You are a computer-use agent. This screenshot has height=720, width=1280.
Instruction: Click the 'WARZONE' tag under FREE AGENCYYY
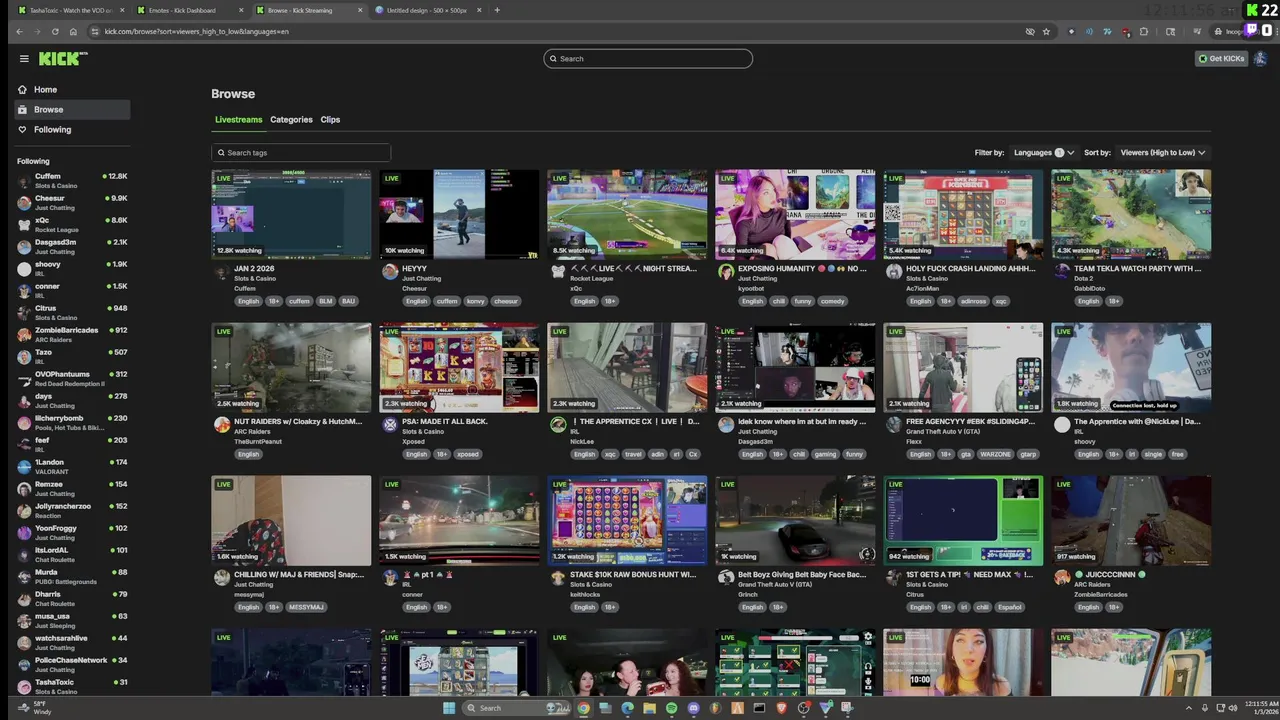click(995, 454)
